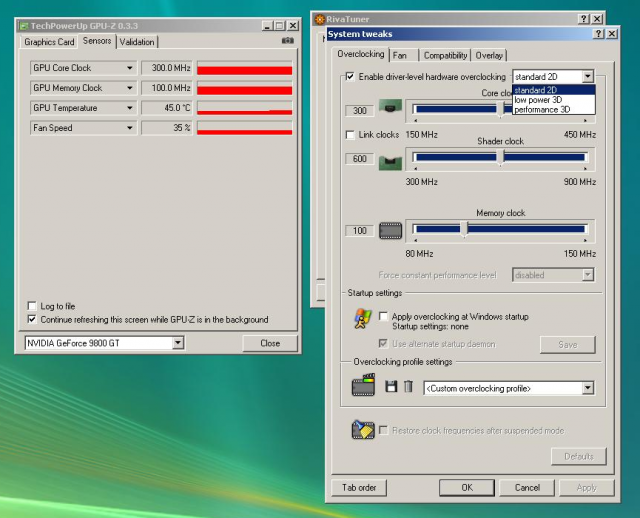Click the Close button in GPU-Z
Viewport: 640px width, 518px height.
tap(270, 343)
